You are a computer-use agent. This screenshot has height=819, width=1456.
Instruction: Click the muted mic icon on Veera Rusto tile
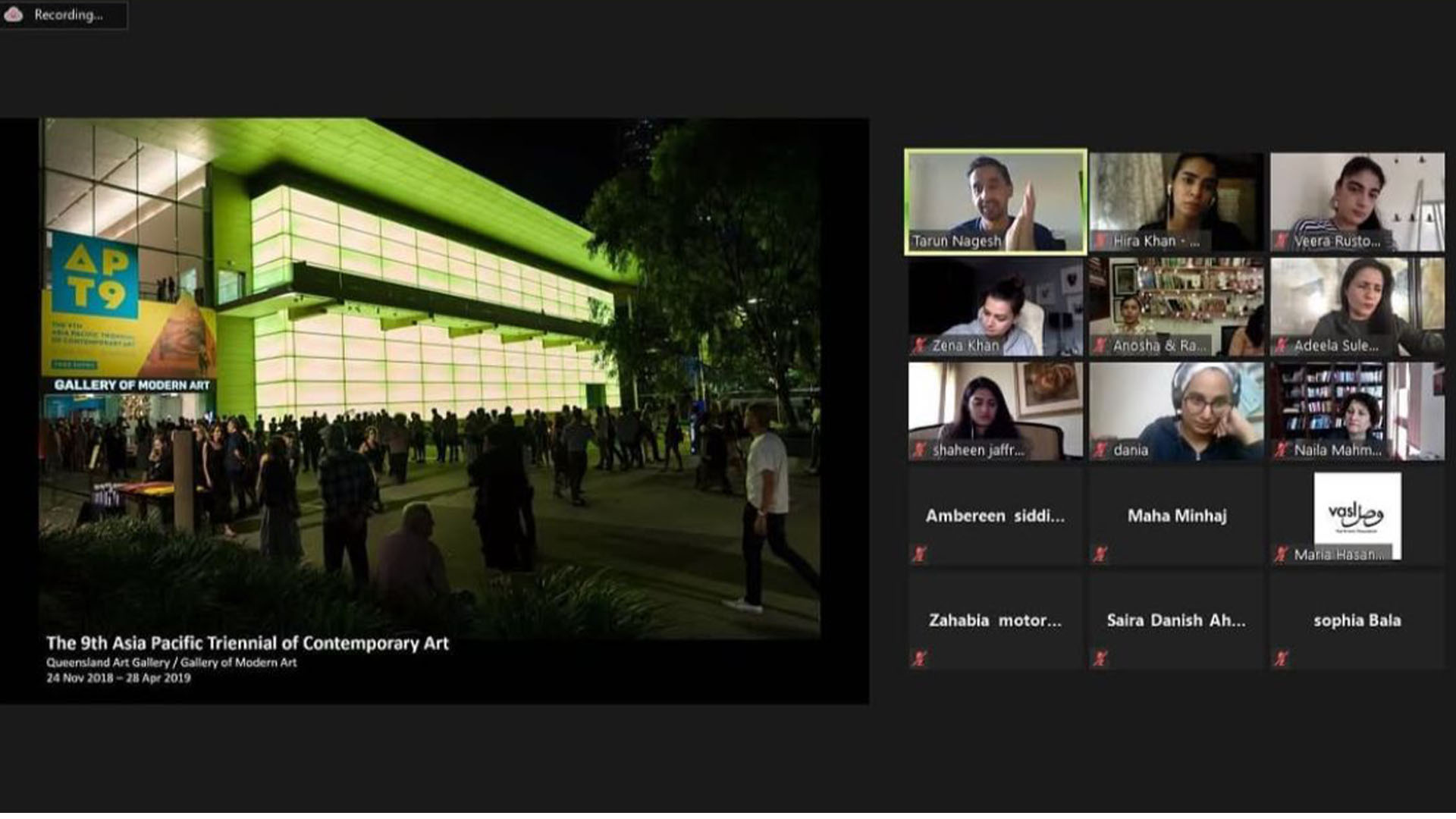(x=1282, y=241)
